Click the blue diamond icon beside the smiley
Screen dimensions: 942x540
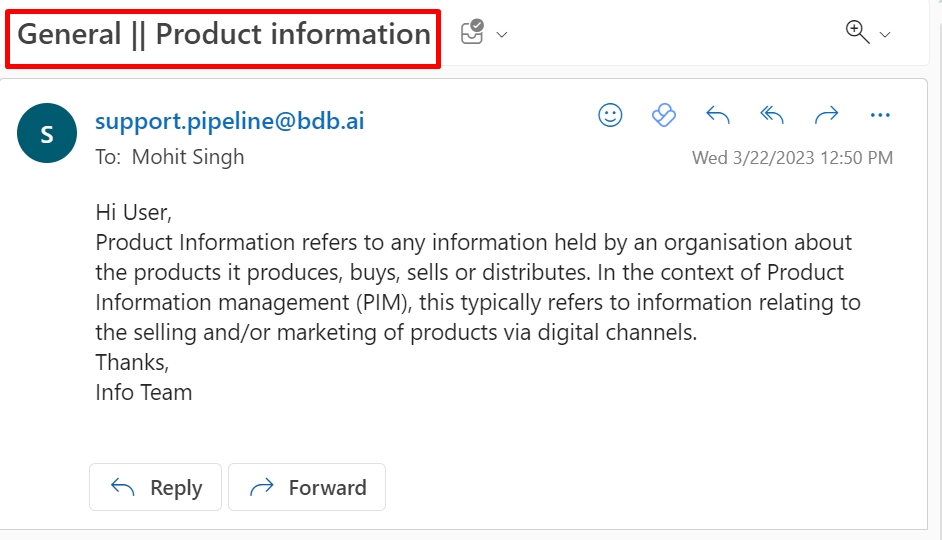[x=664, y=115]
